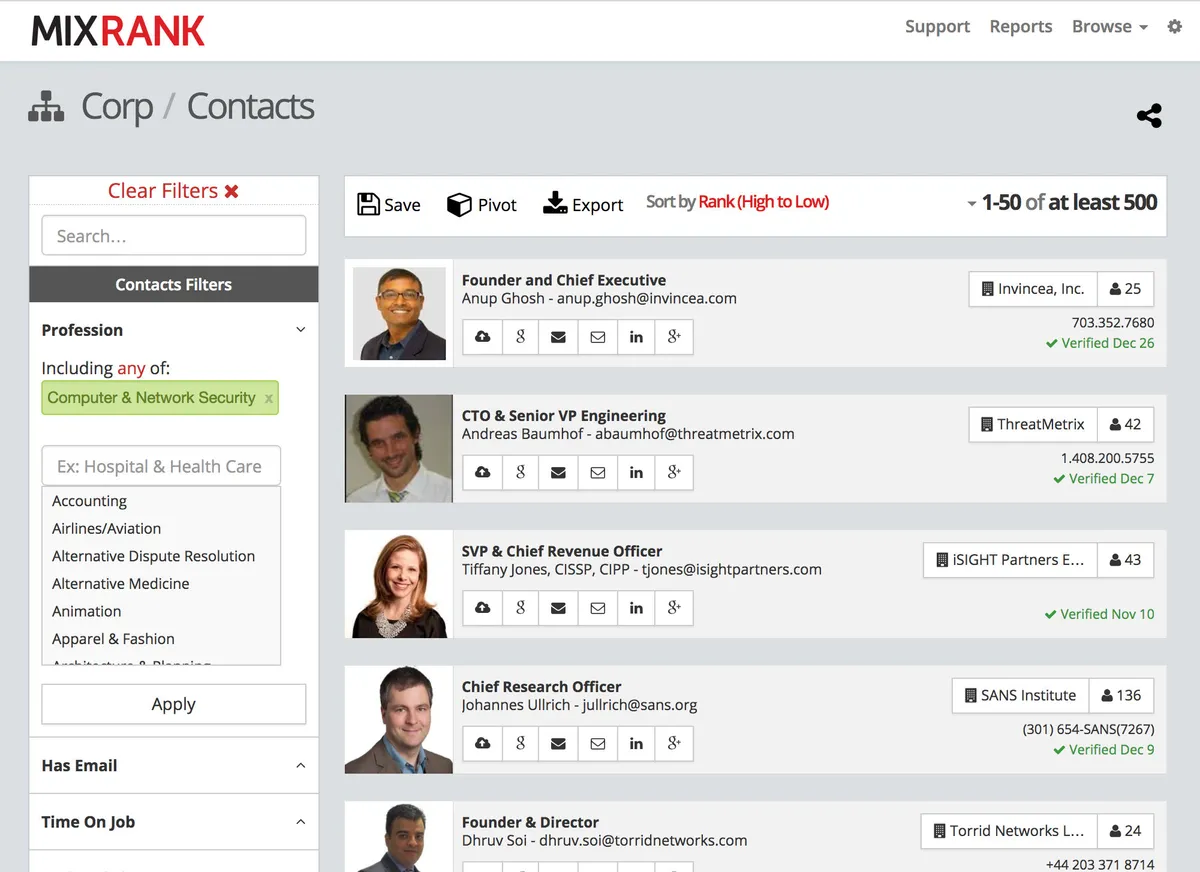Open SANS Institute company button
Screen dimensions: 1200x872
[x=1020, y=695]
